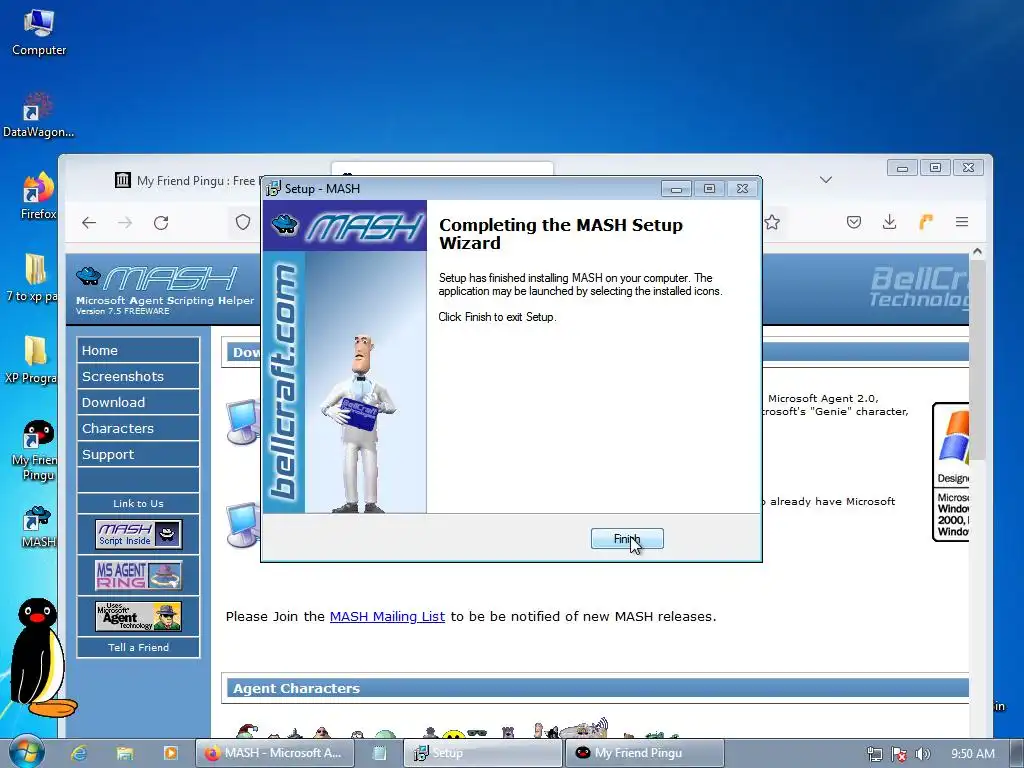Switch to the MASH Firefox taskbar button
The width and height of the screenshot is (1024, 768).
(x=275, y=753)
